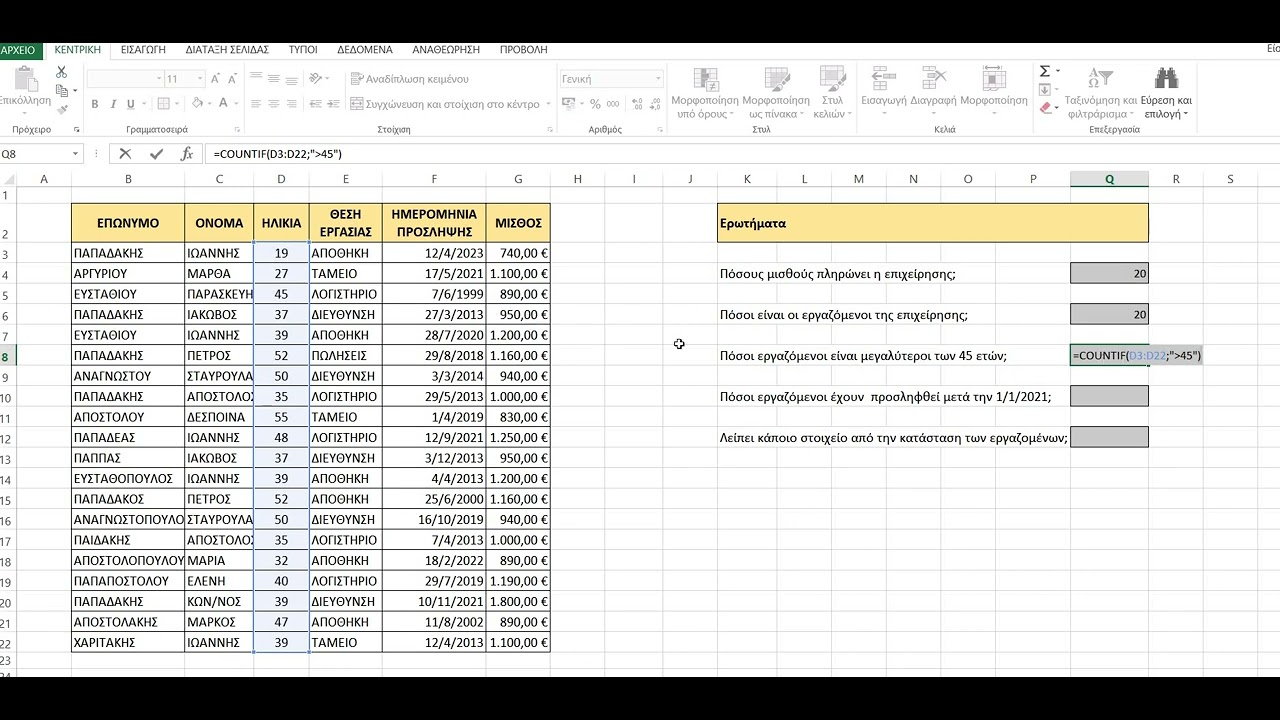This screenshot has height=720, width=1280.
Task: Click the AutoSum sigma icon
Action: pos(1044,72)
